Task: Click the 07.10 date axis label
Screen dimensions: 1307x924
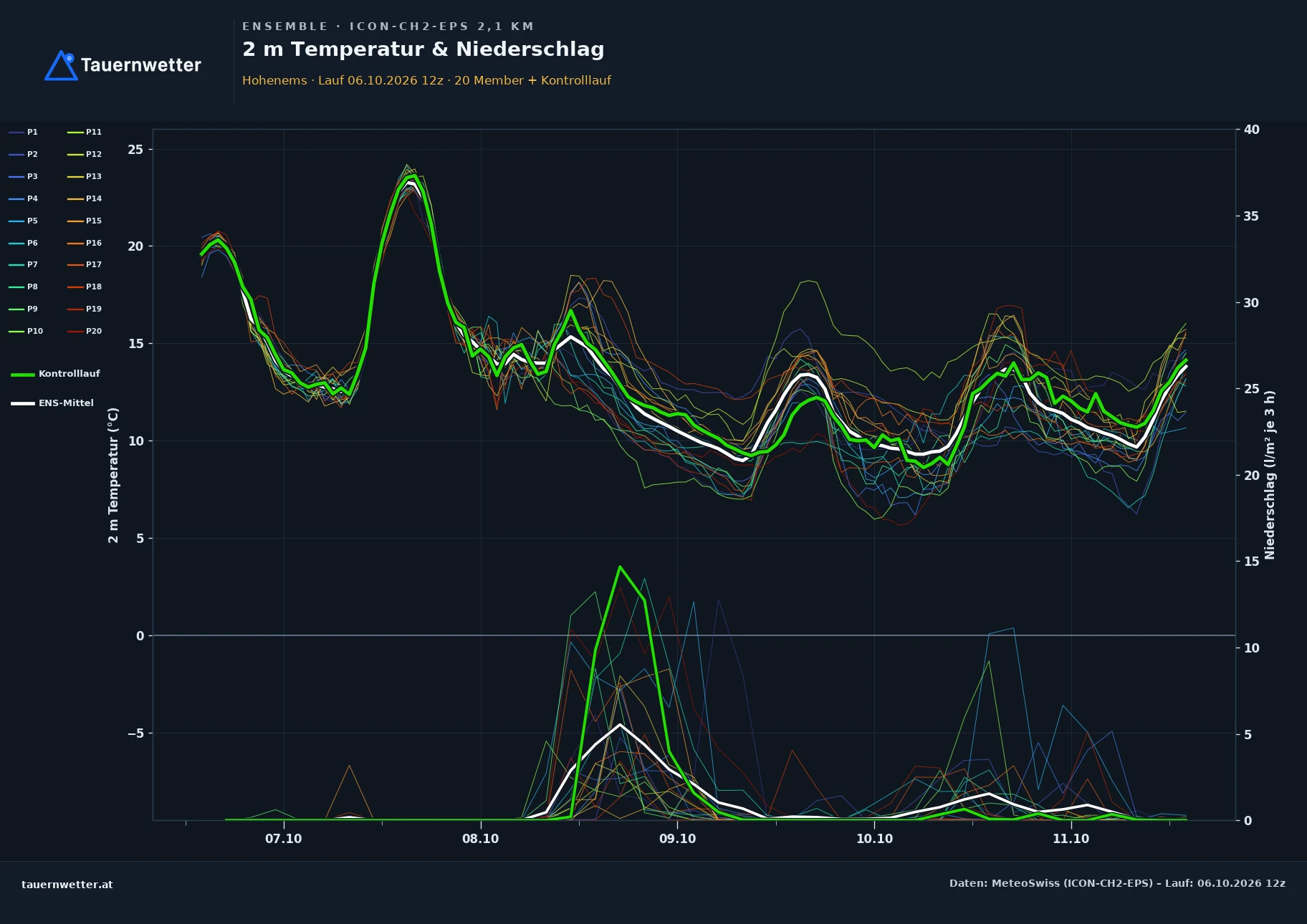Action: point(284,839)
